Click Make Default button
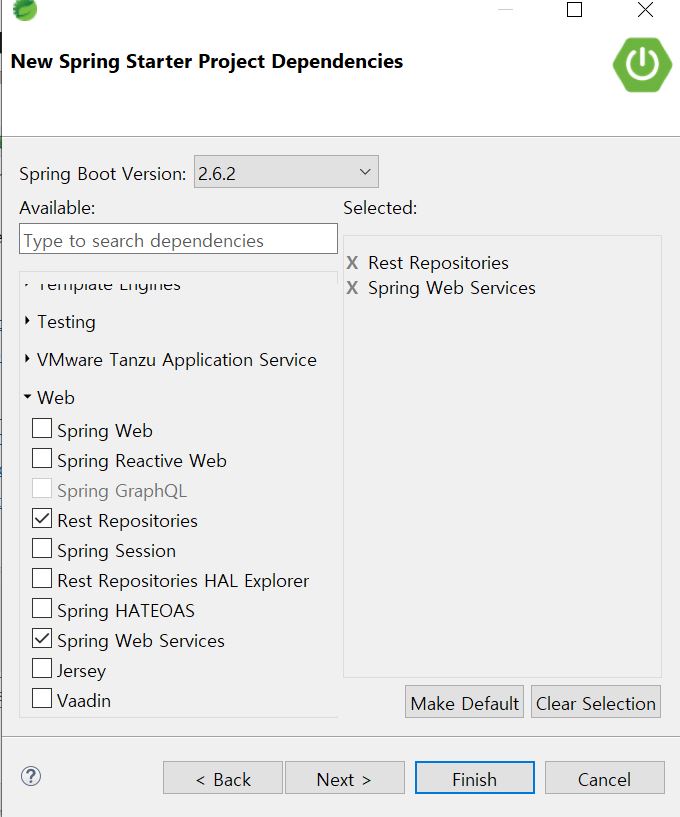The width and height of the screenshot is (680, 817). click(x=464, y=702)
